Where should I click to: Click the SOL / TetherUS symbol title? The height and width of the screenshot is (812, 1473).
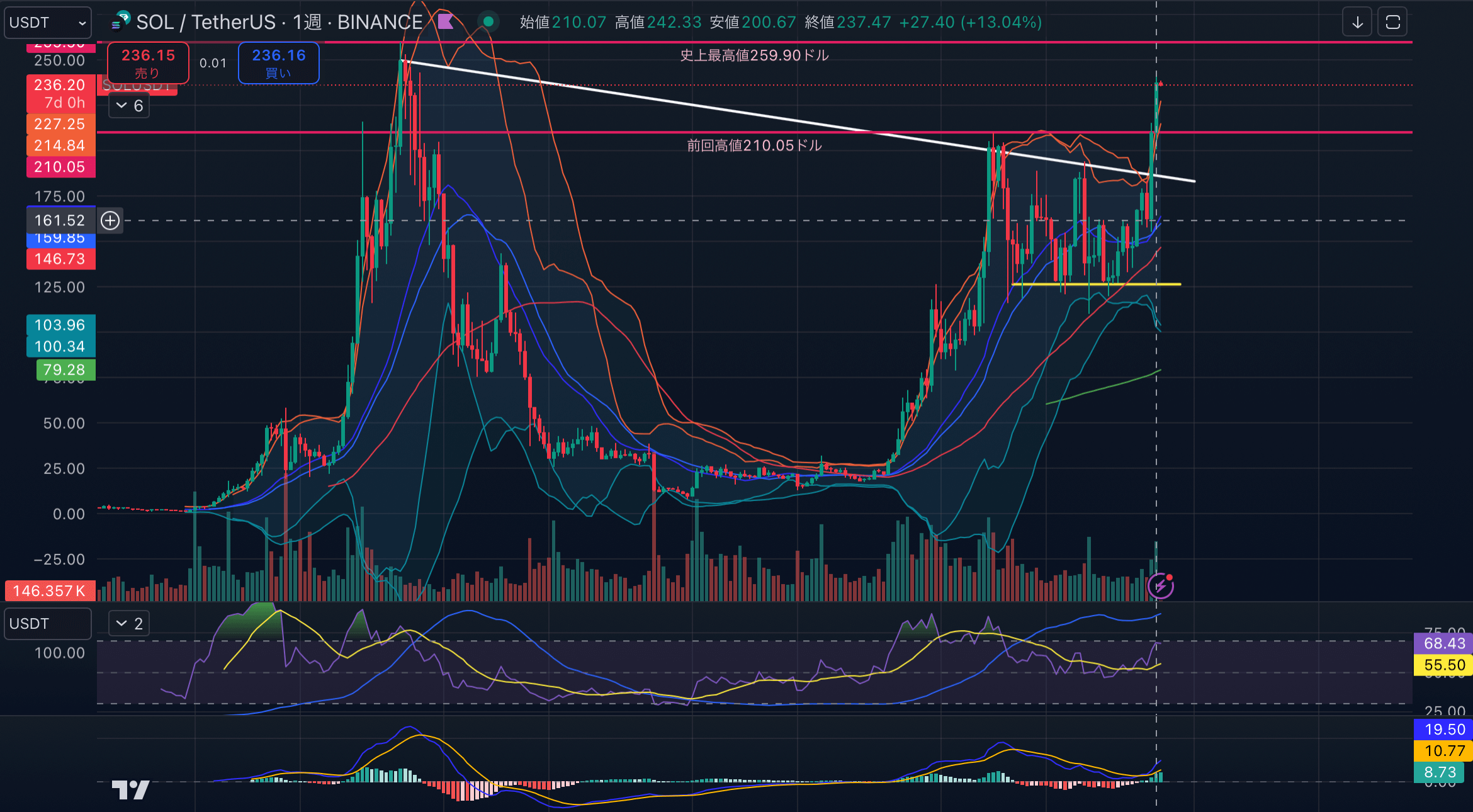(206, 23)
